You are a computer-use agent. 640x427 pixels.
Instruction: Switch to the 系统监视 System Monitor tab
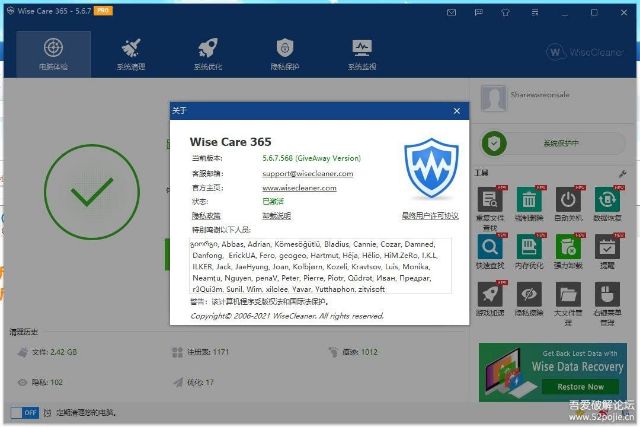362,54
